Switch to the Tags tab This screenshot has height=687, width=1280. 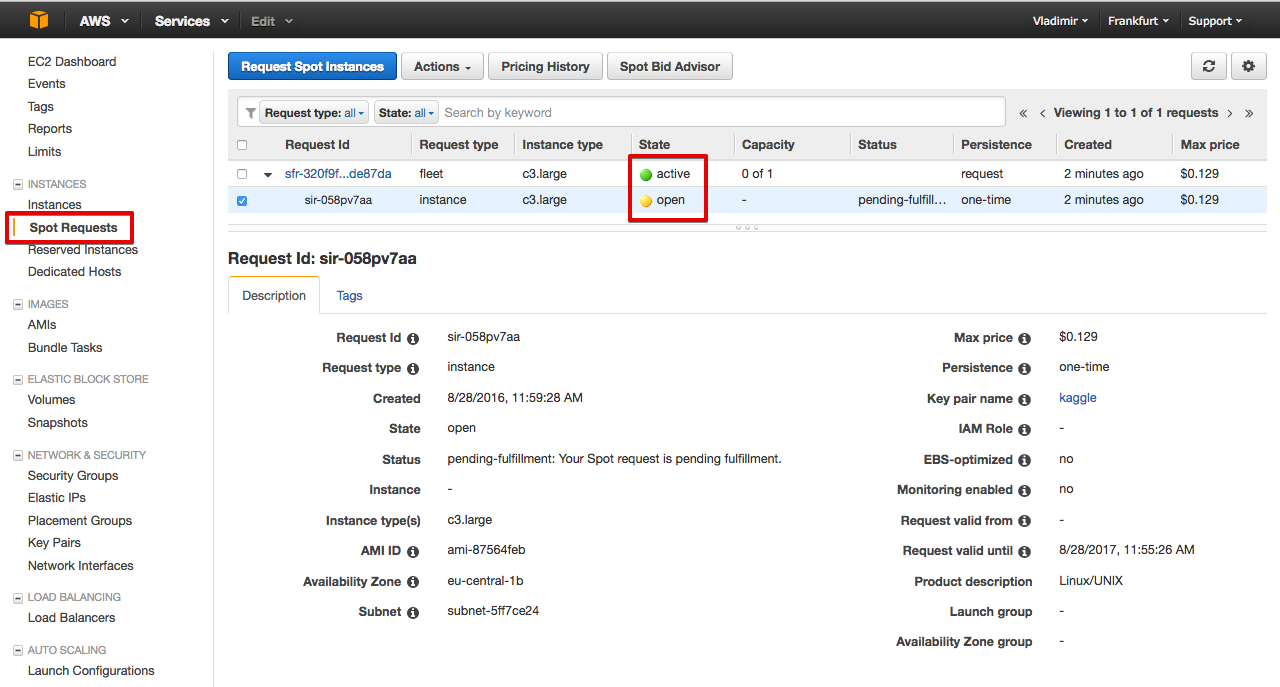pyautogui.click(x=350, y=296)
